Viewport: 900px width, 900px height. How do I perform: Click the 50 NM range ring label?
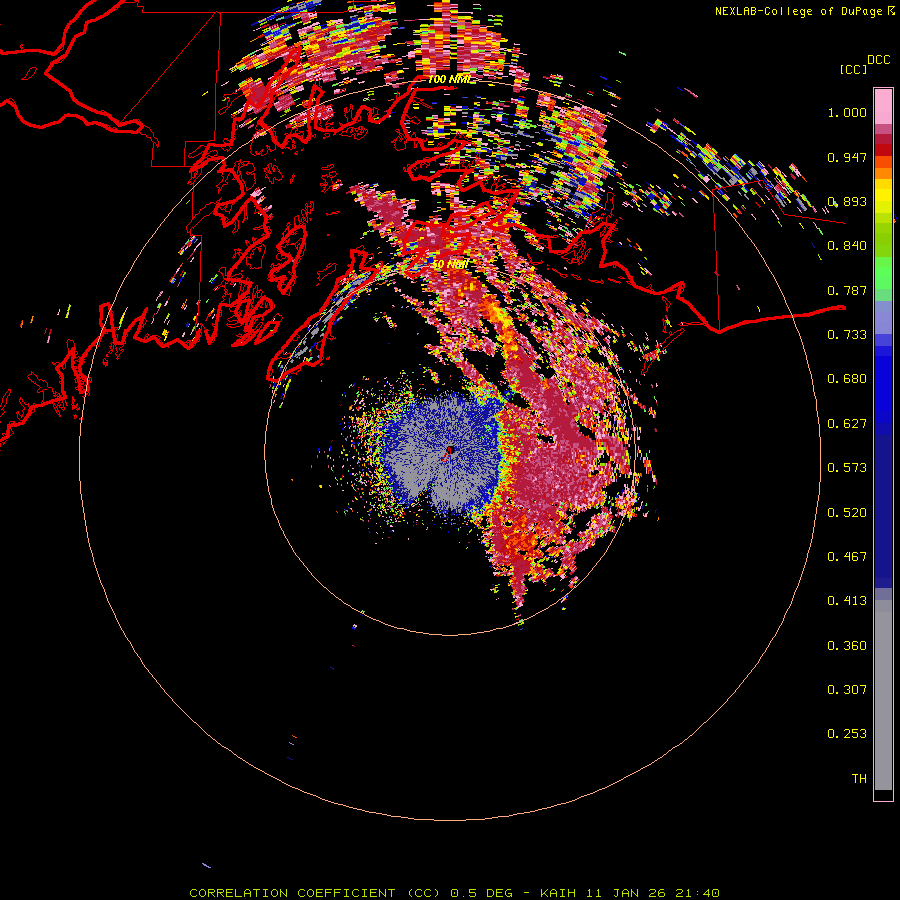point(450,264)
